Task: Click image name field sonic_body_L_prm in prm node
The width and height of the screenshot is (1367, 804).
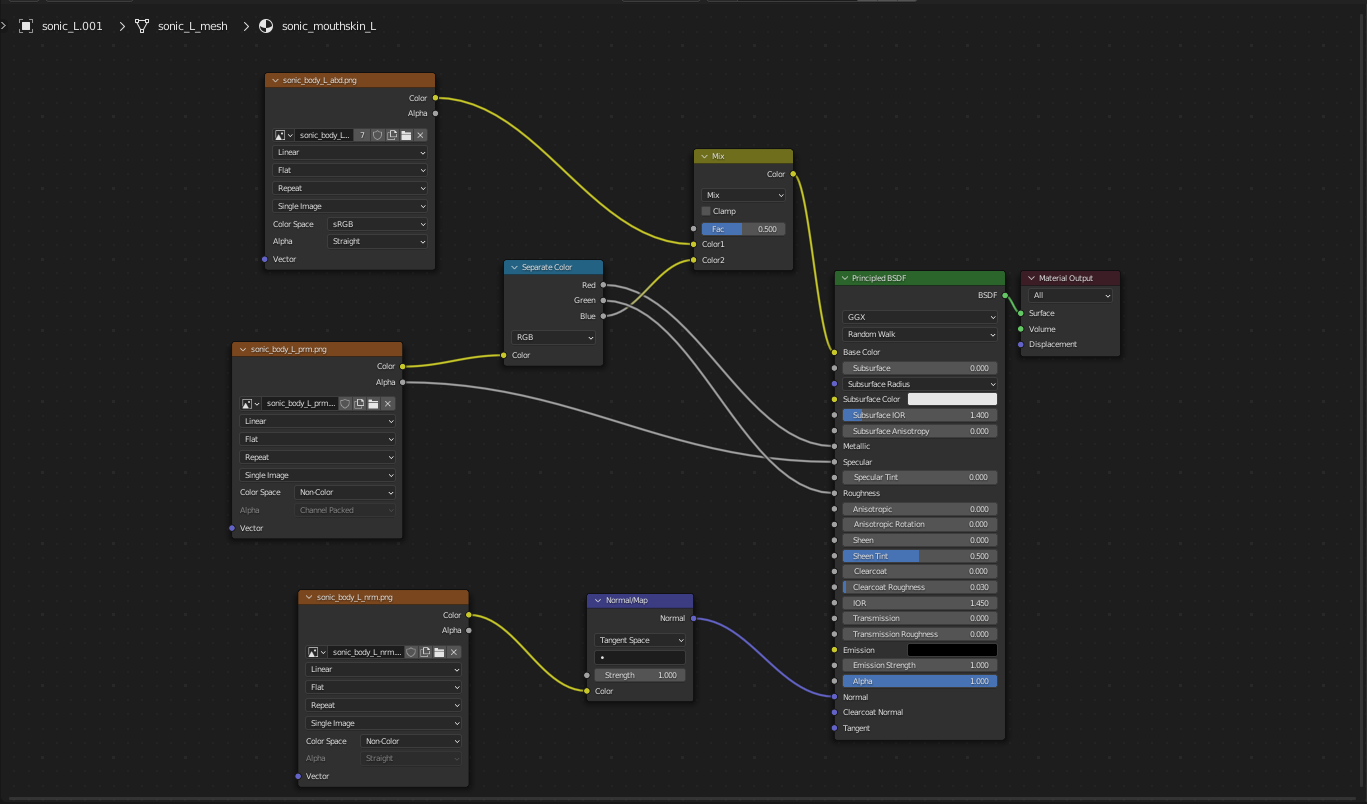Action: coord(301,404)
